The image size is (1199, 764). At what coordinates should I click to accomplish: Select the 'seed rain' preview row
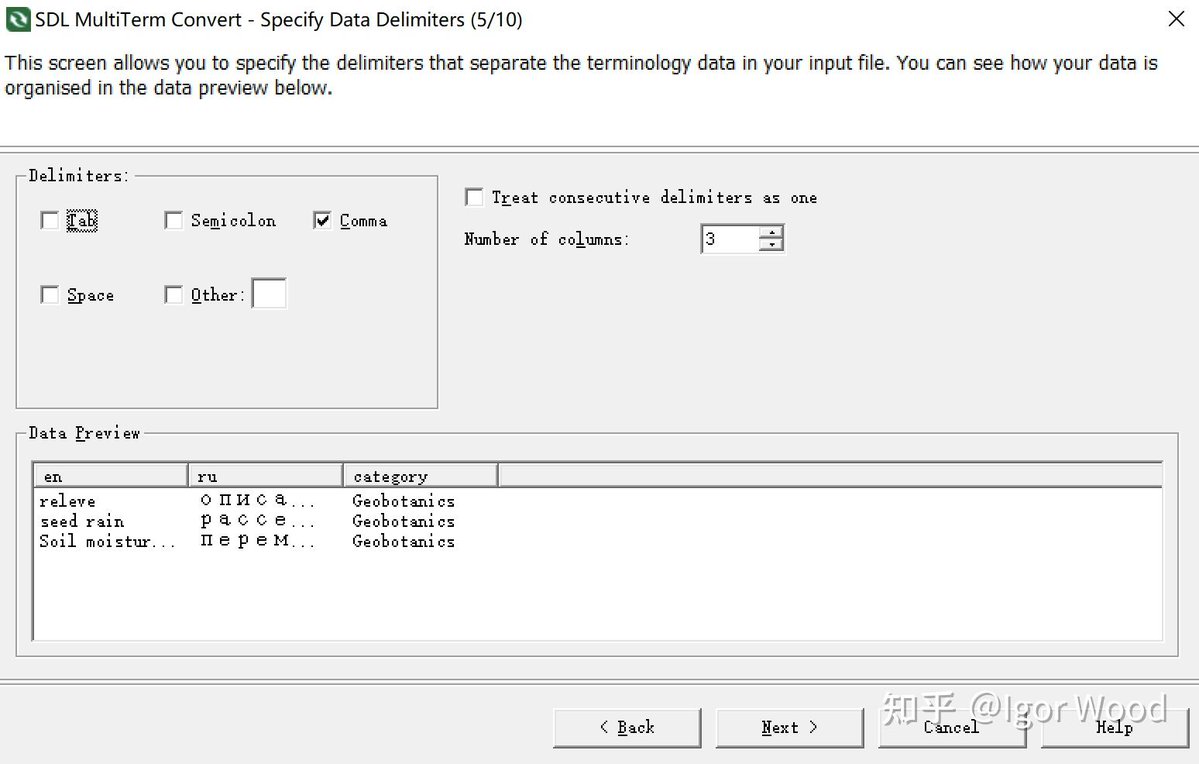point(82,521)
